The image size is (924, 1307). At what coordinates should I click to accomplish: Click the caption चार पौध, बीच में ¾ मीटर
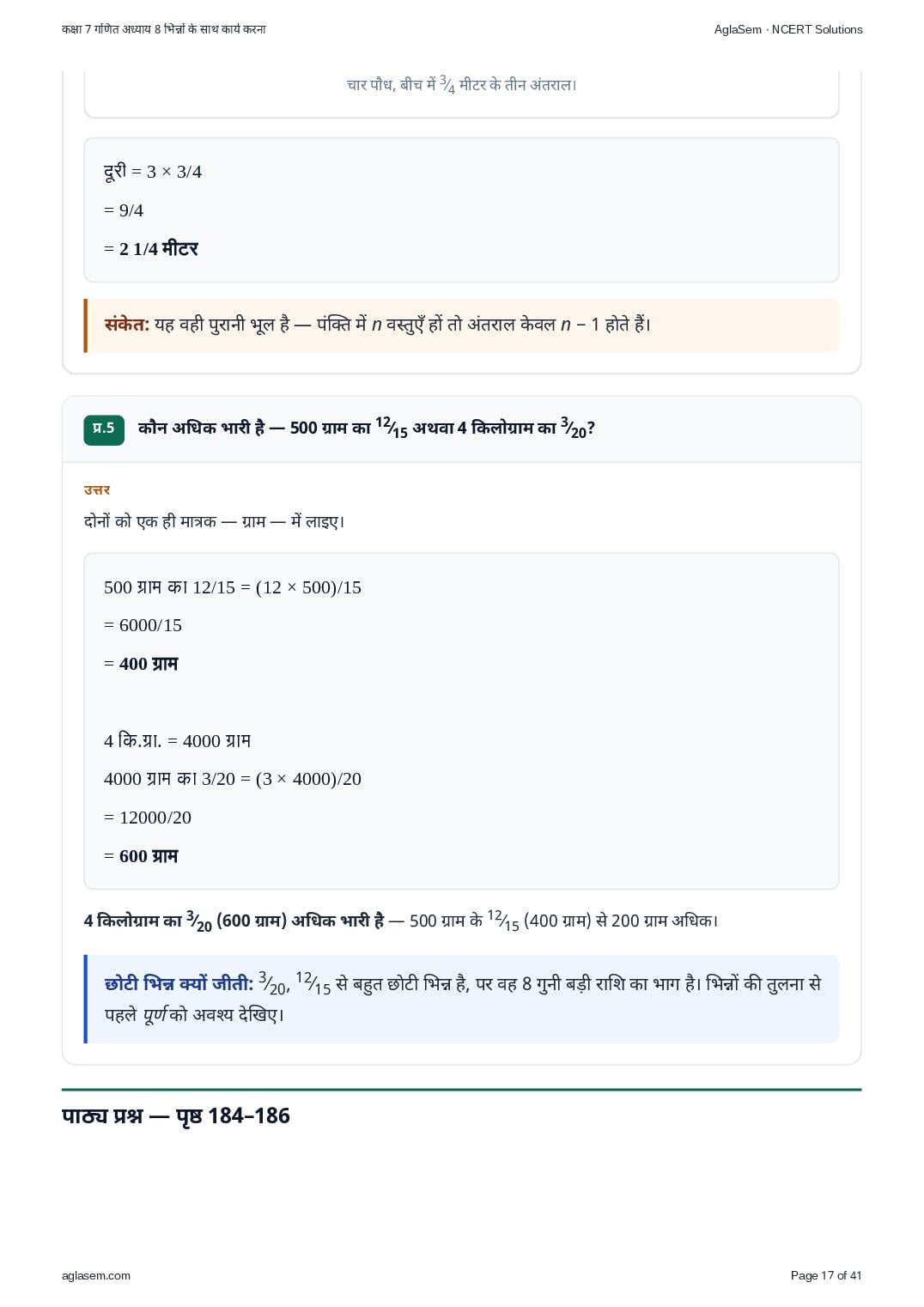(461, 84)
